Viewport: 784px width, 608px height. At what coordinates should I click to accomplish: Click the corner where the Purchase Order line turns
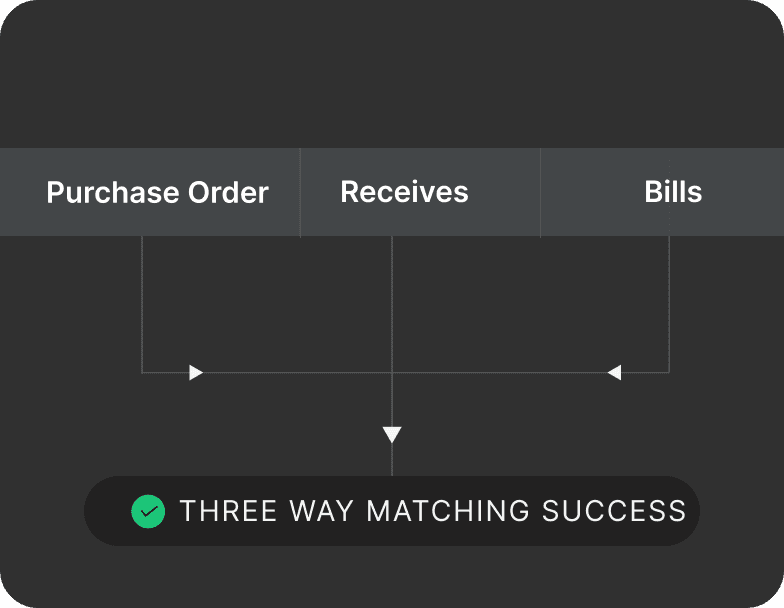tap(142, 373)
